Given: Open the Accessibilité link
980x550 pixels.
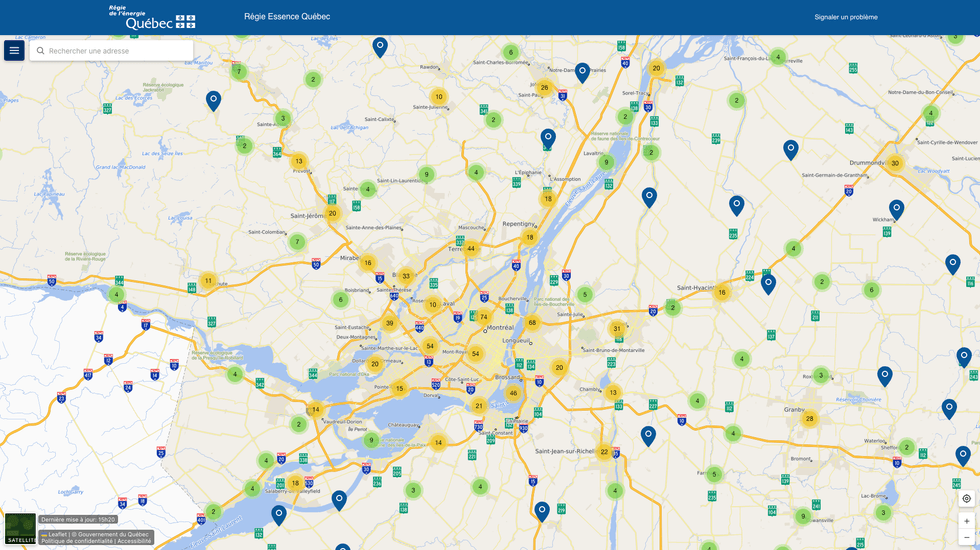Looking at the screenshot, I should [134, 541].
